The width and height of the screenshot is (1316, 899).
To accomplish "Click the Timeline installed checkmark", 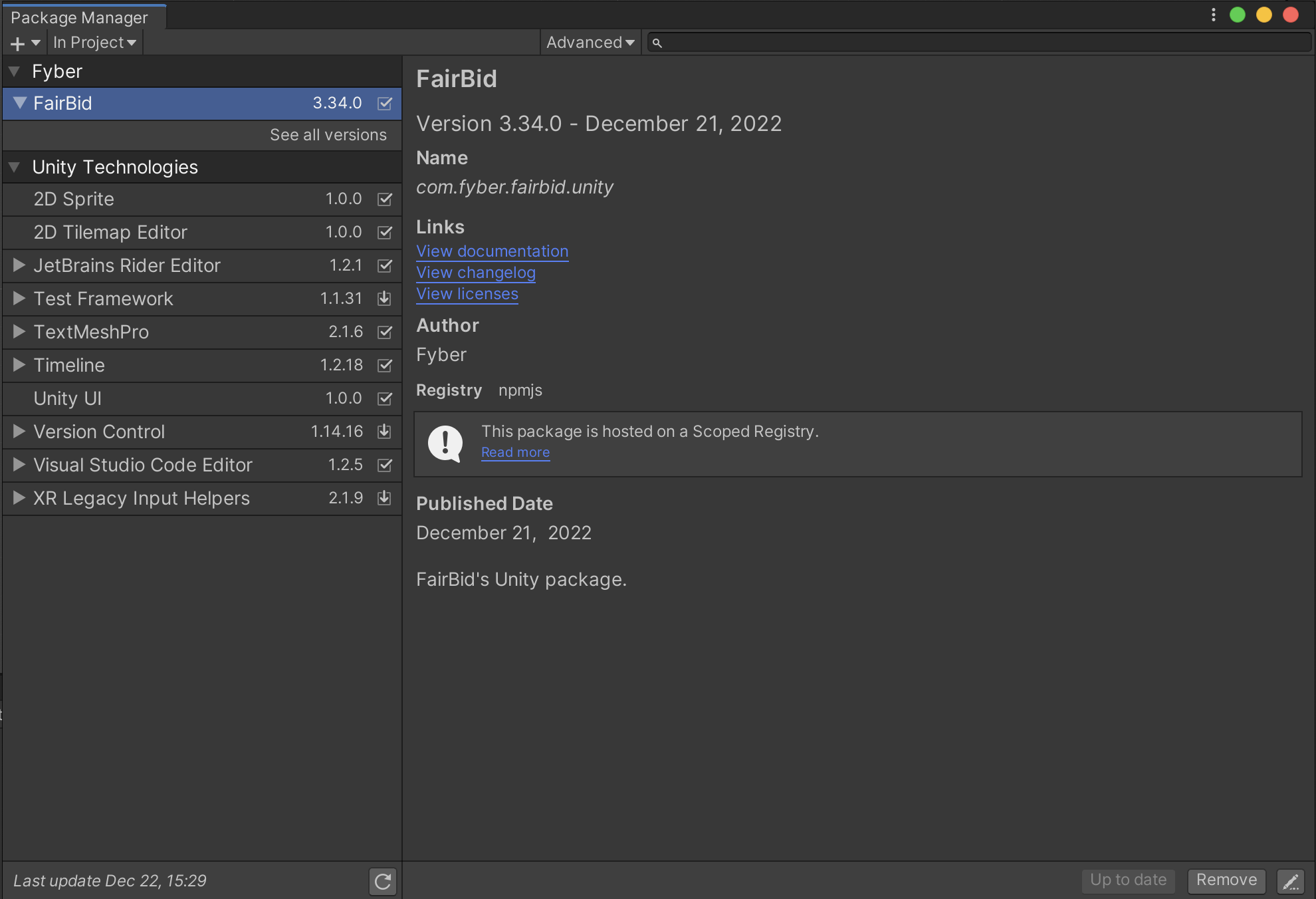I will point(385,366).
